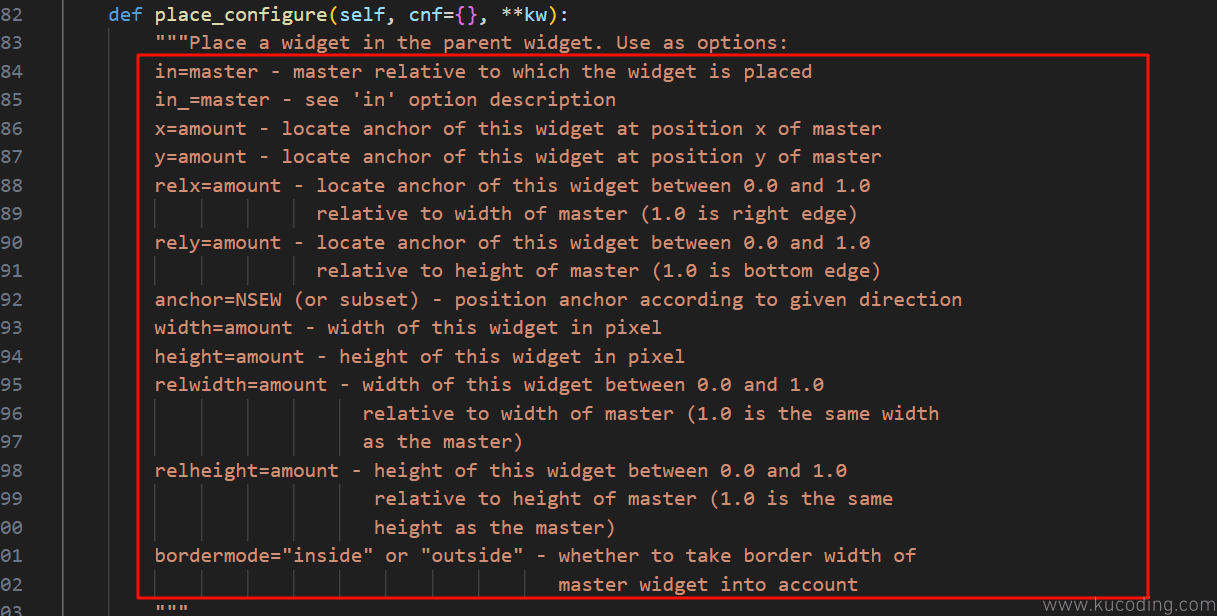
Task: Click the closing triple quotes of docstring
Action: (172, 609)
